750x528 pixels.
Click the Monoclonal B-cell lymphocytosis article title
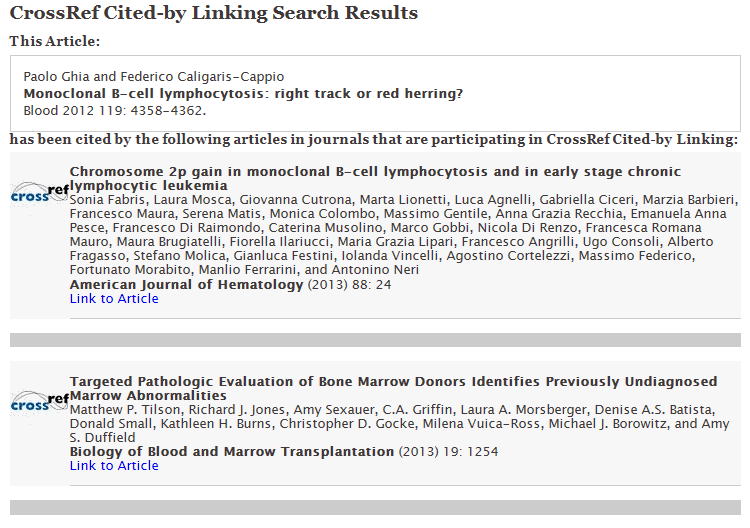[243, 93]
